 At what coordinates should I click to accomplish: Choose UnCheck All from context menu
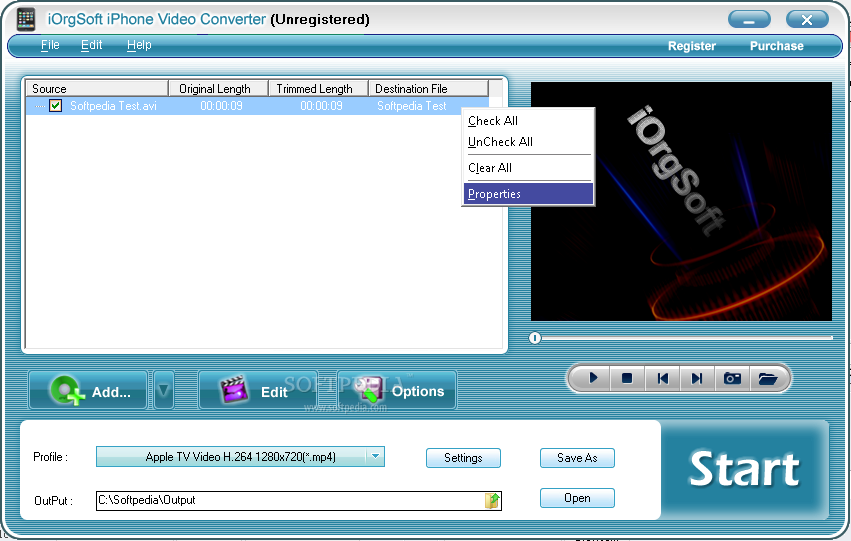528,142
